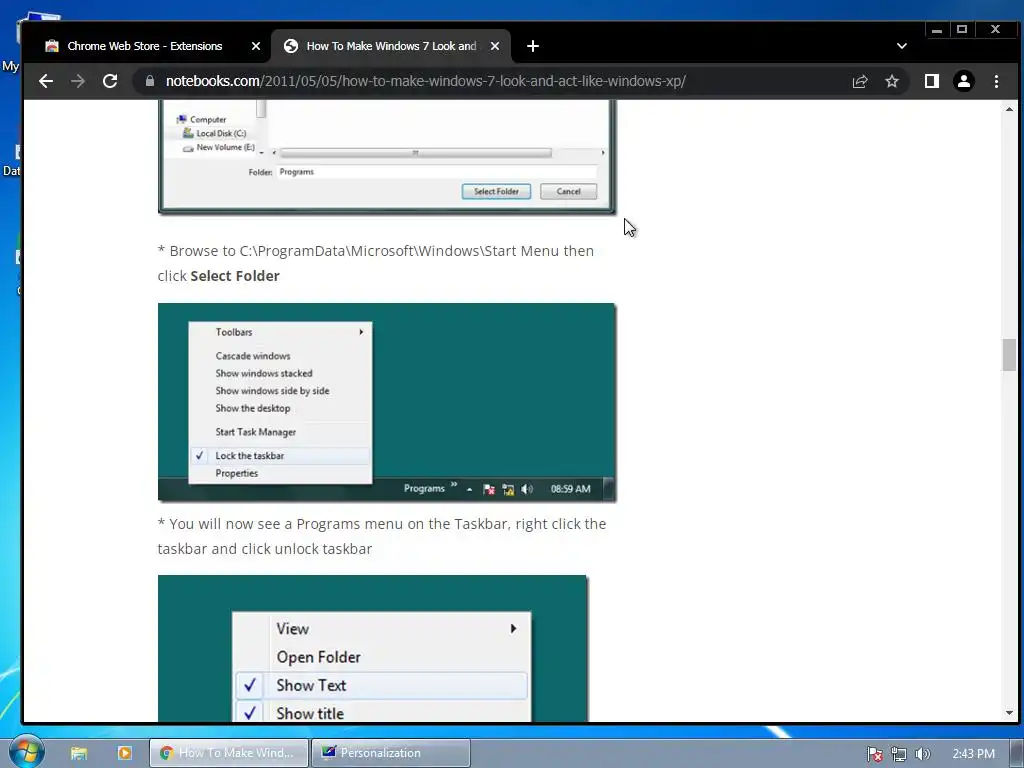
Task: Switch to Chrome Web Store - Extensions tab
Action: [x=145, y=46]
